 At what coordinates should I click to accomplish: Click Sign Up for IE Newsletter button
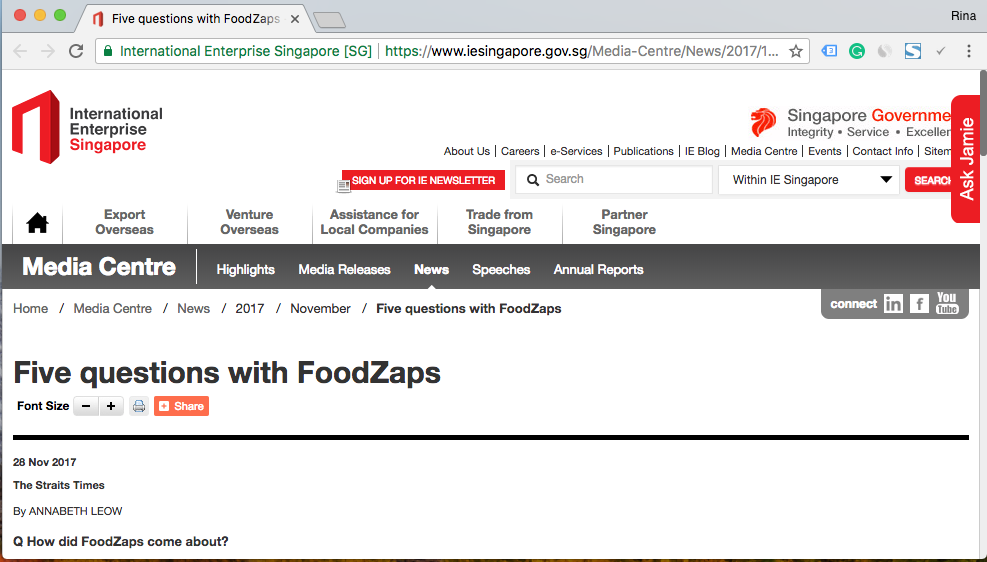pos(423,180)
